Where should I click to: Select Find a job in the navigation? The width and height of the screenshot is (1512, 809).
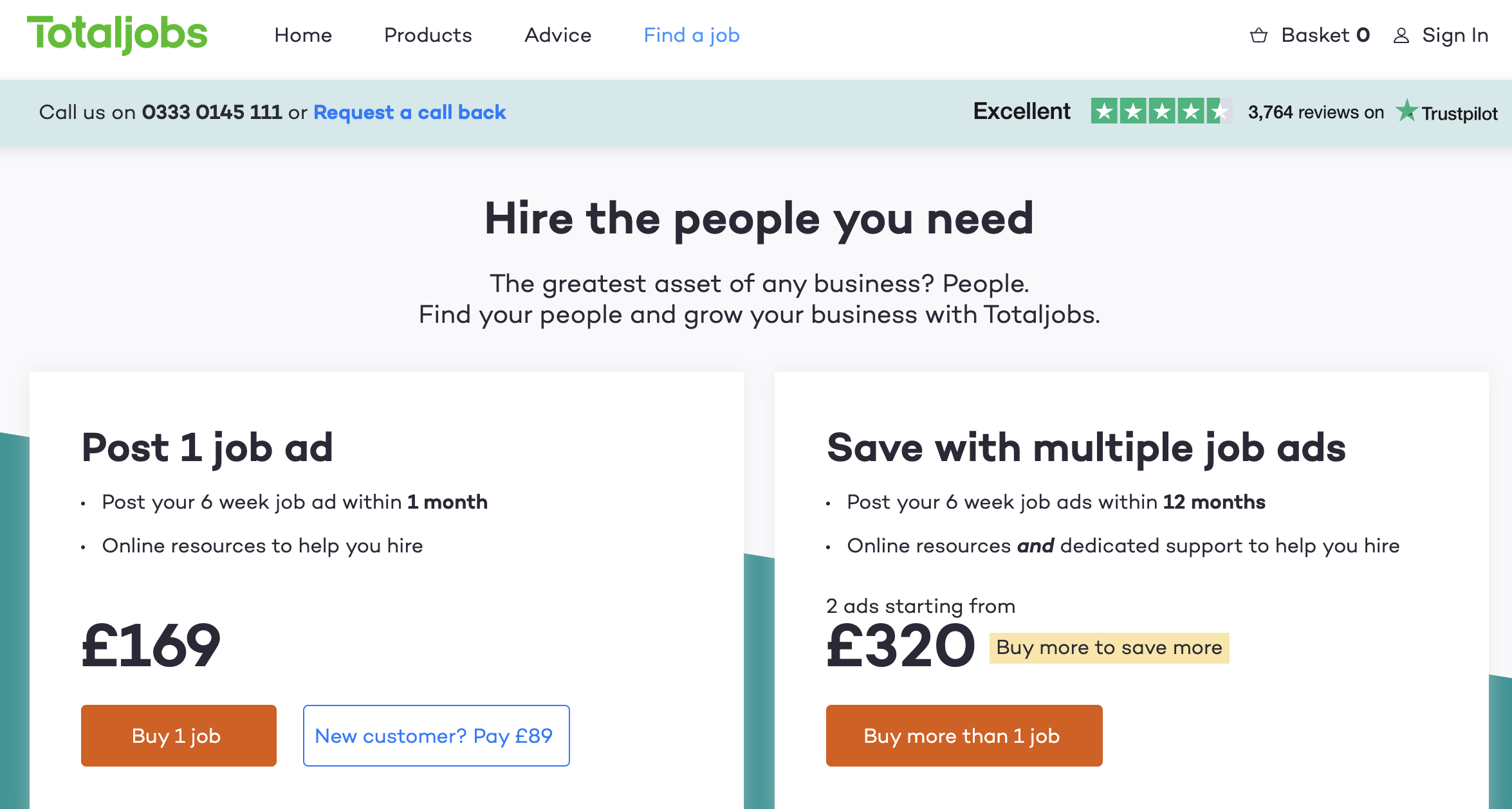click(691, 35)
